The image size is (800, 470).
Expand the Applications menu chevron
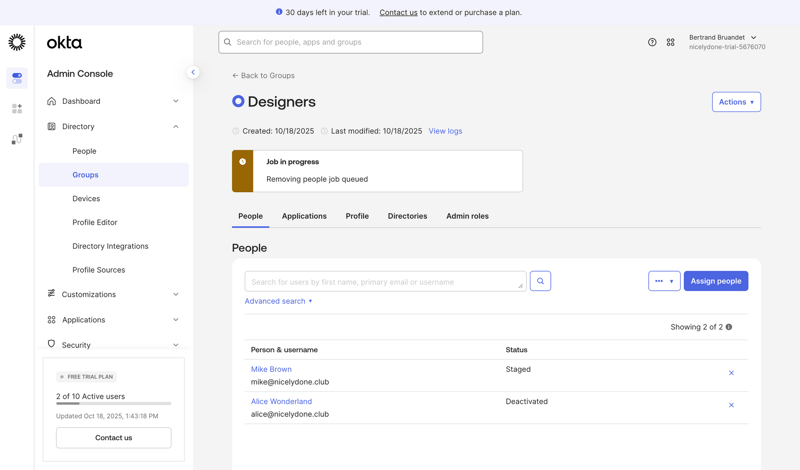(176, 320)
